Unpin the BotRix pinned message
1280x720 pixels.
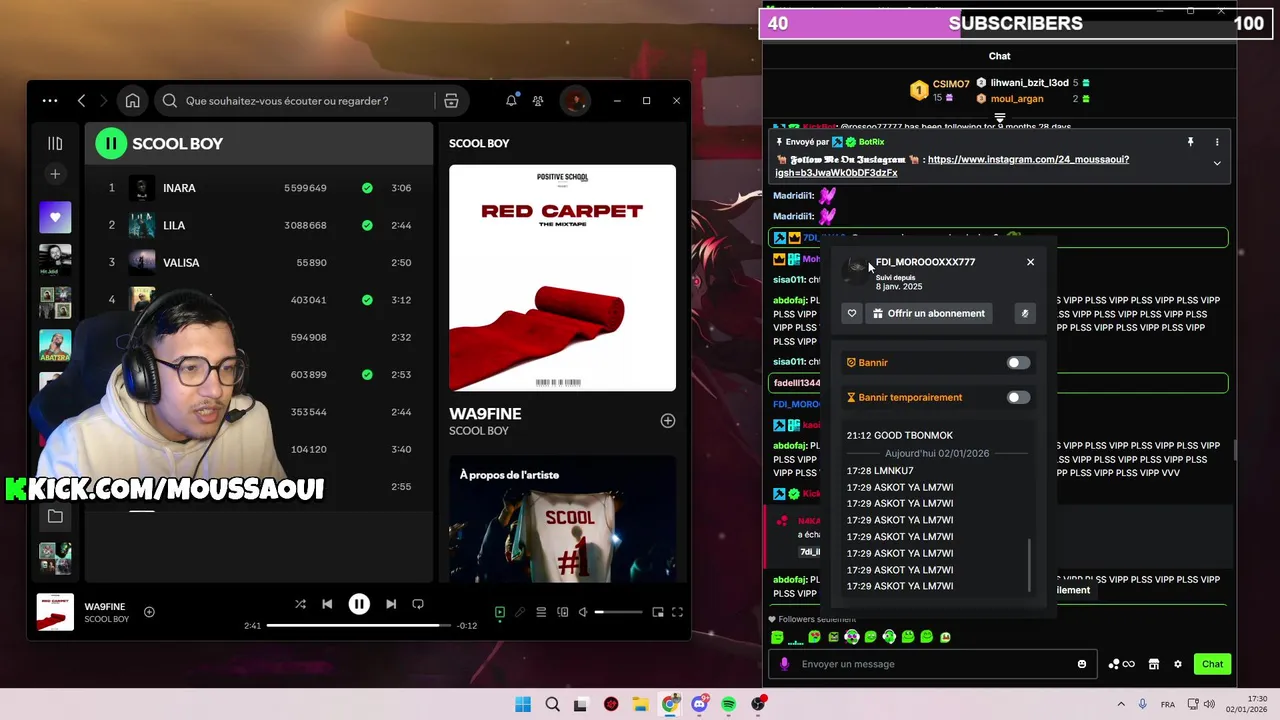1190,142
